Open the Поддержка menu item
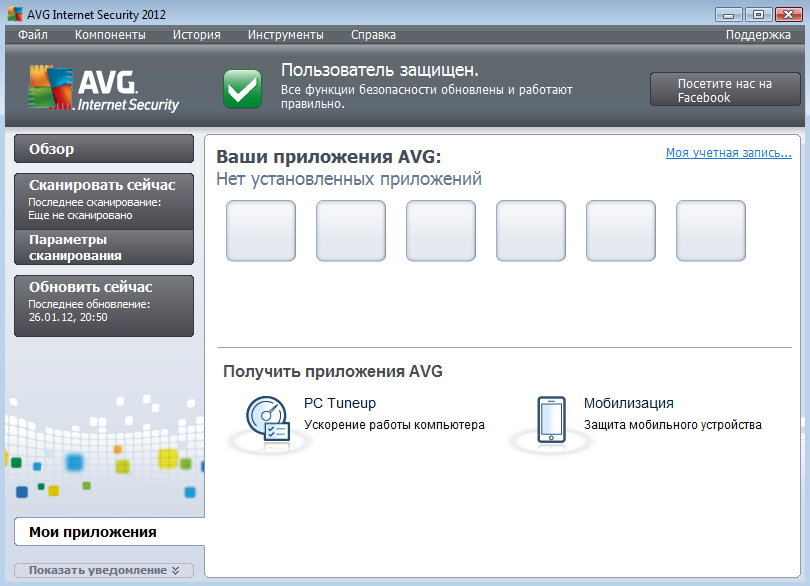Viewport: 810px width, 586px height. coord(758,35)
